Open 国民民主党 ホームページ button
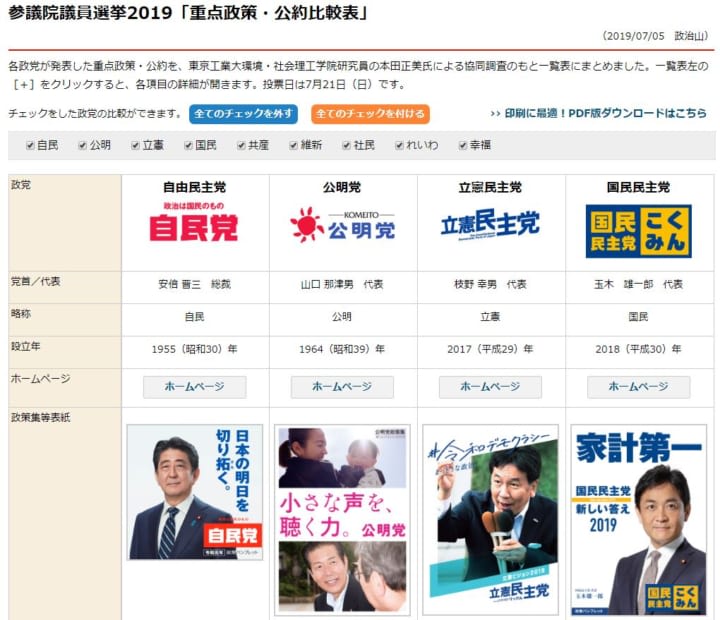 click(x=639, y=387)
